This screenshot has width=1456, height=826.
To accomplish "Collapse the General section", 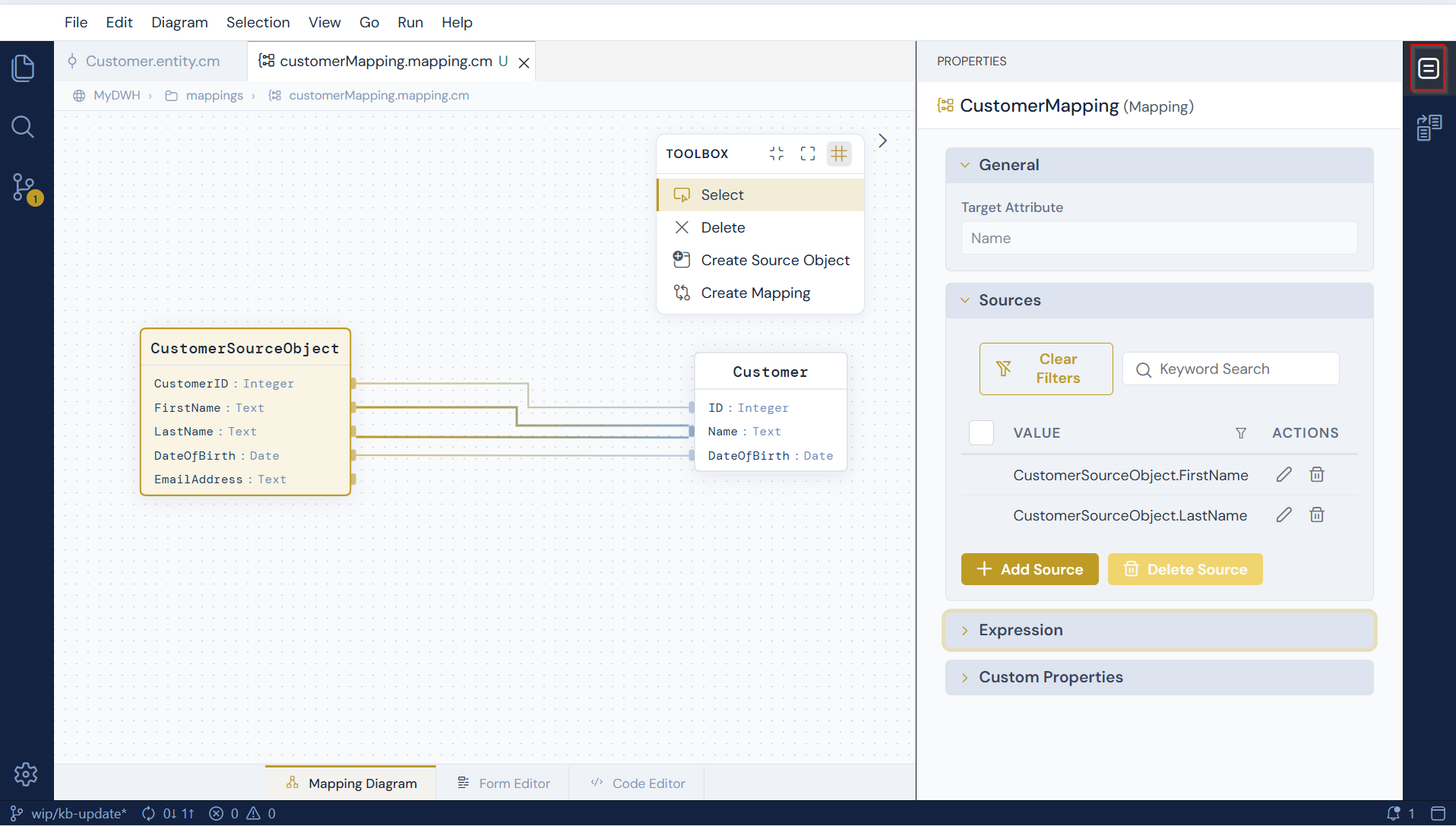I will (1159, 165).
